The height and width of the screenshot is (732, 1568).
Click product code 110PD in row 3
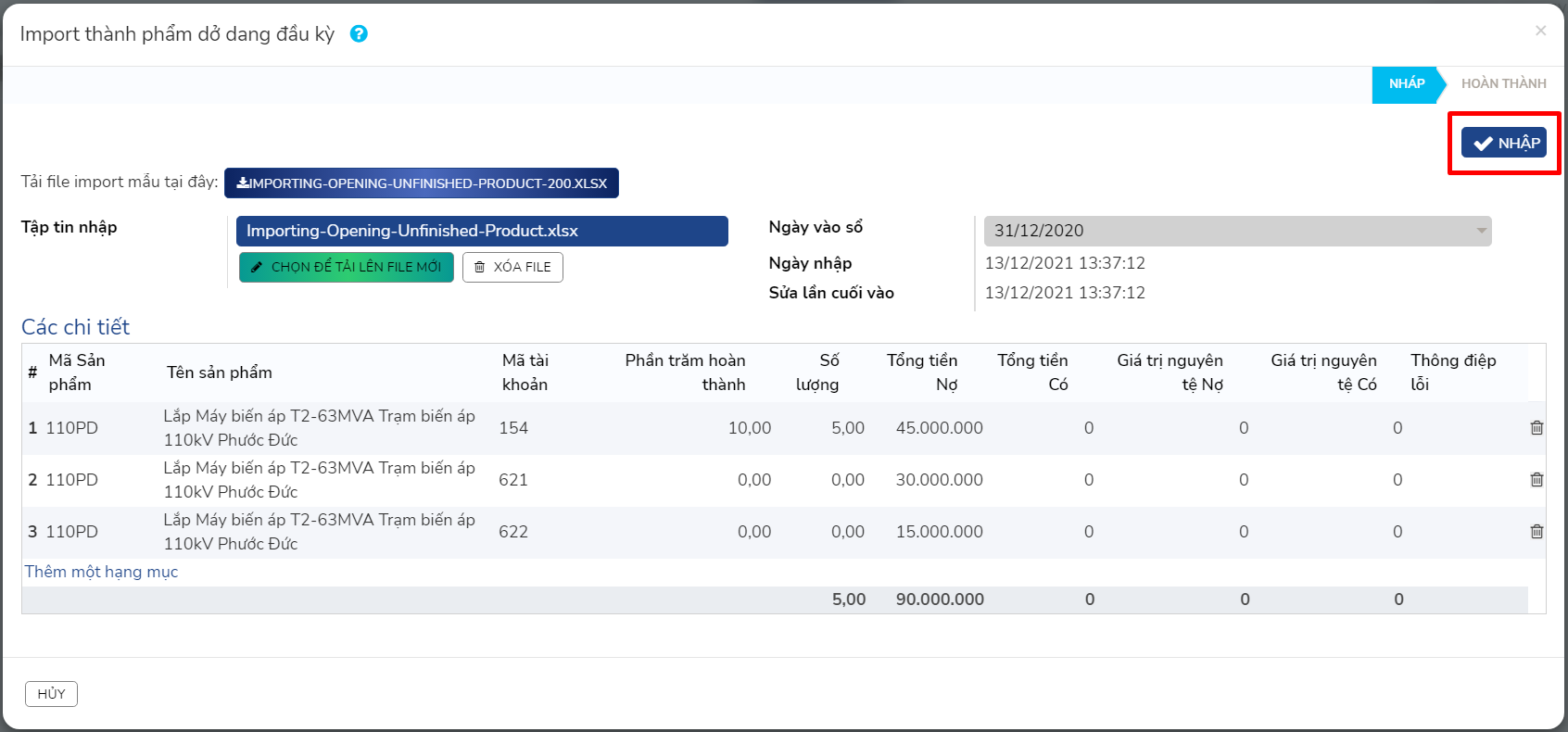[x=71, y=532]
